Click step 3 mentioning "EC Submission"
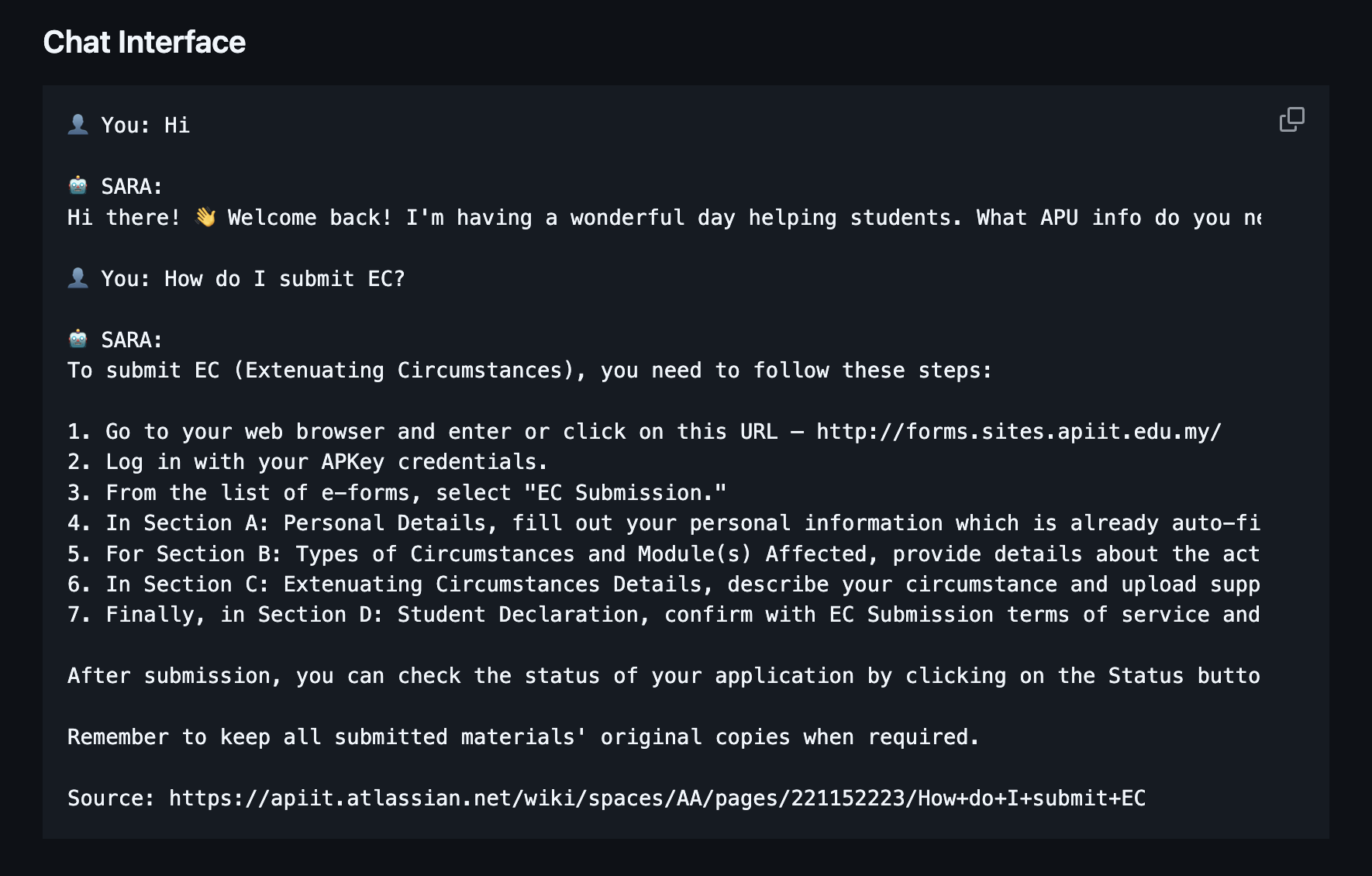The image size is (1372, 876). pos(397,493)
